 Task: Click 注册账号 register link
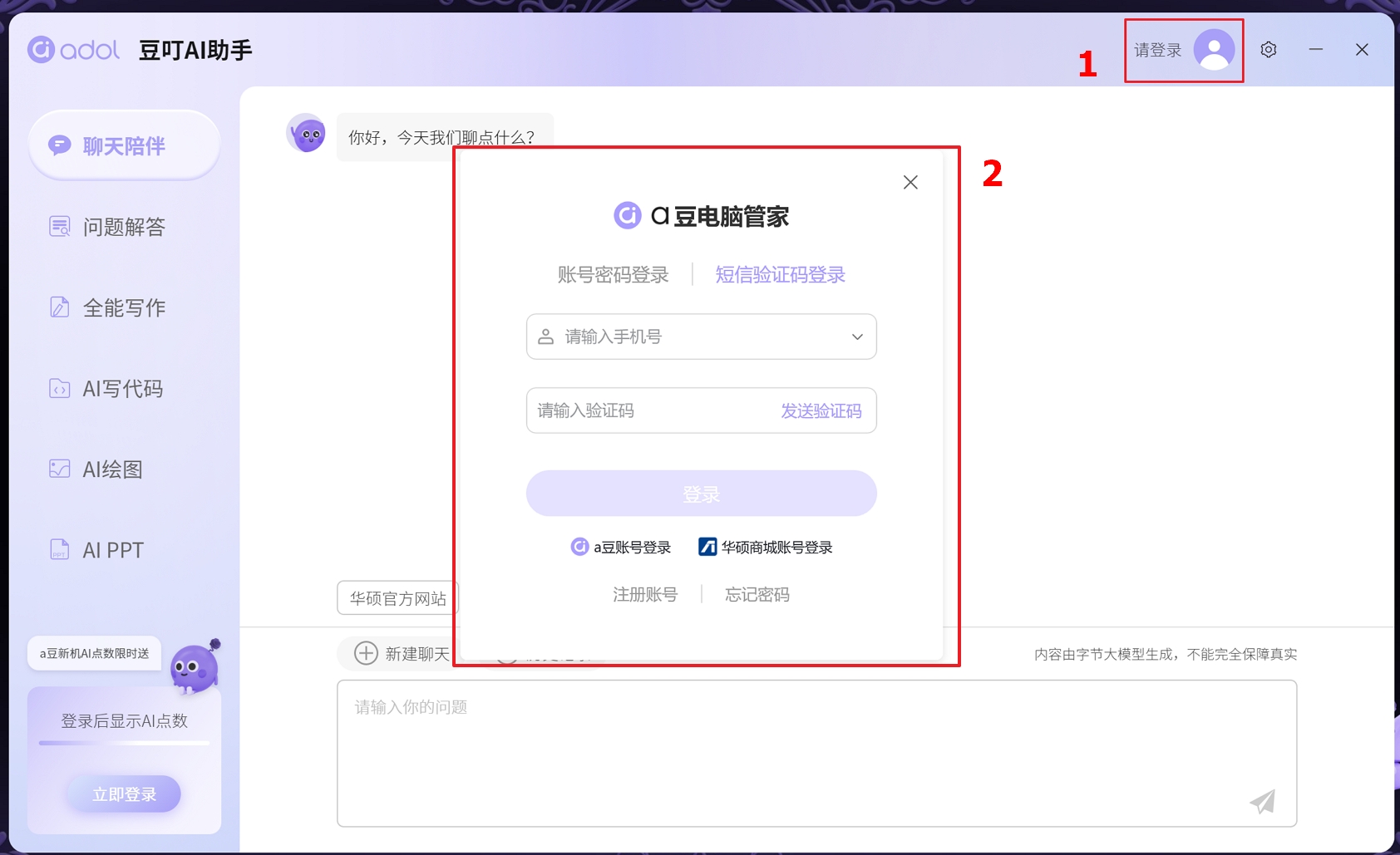[x=645, y=594]
